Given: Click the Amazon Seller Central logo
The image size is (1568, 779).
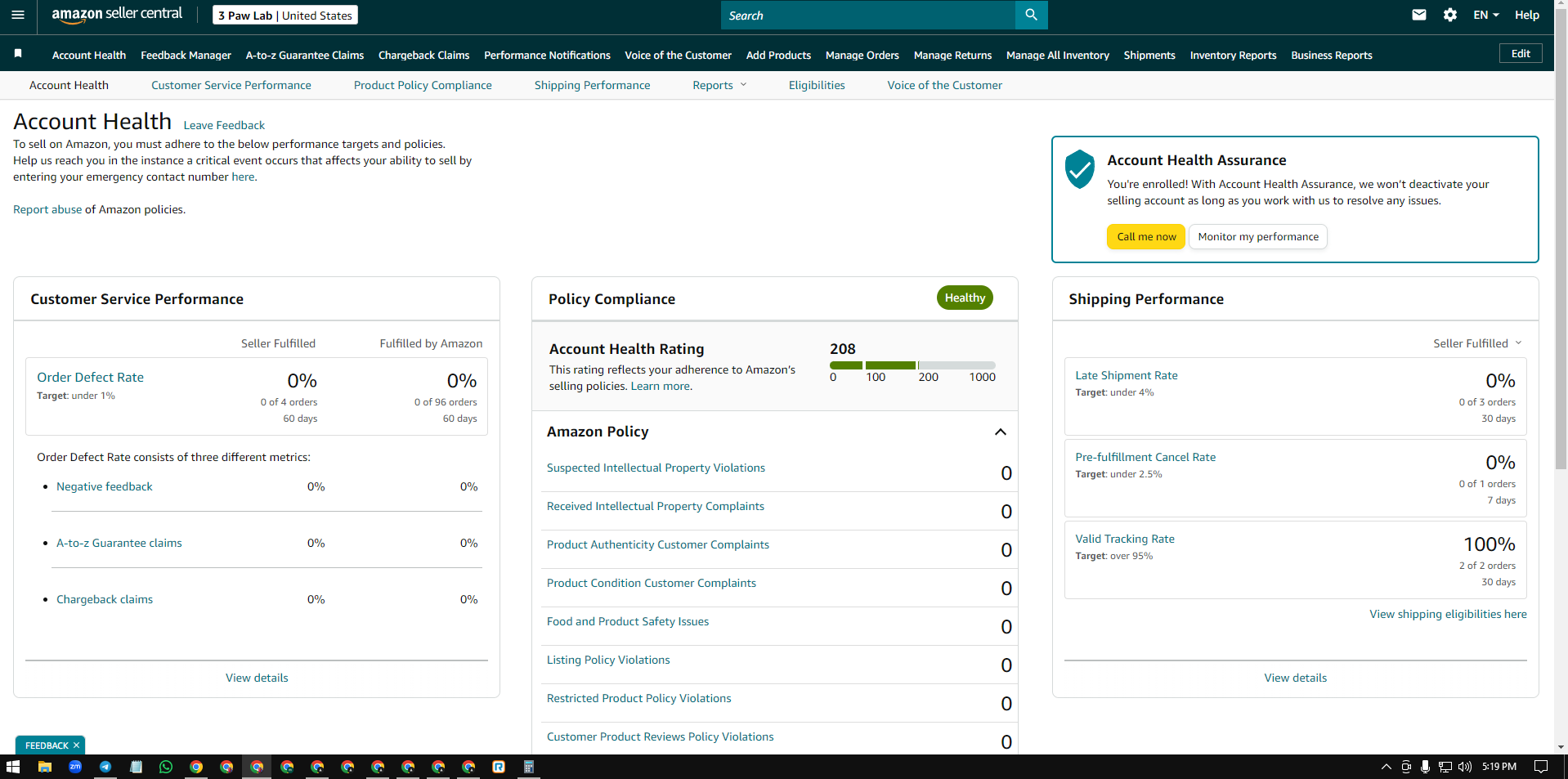Looking at the screenshot, I should click(117, 15).
